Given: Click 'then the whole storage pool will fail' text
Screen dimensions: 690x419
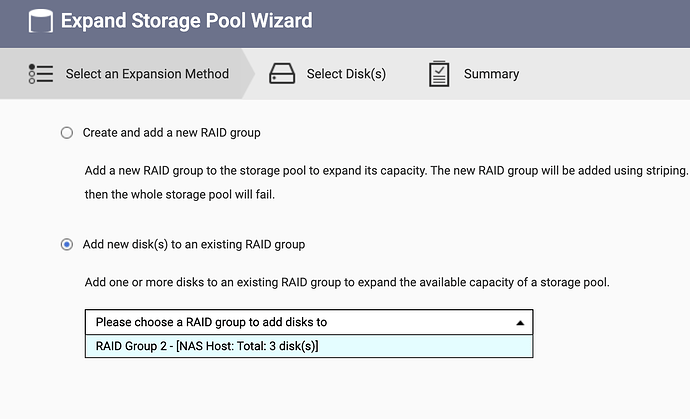Looking at the screenshot, I should click(x=179, y=194).
